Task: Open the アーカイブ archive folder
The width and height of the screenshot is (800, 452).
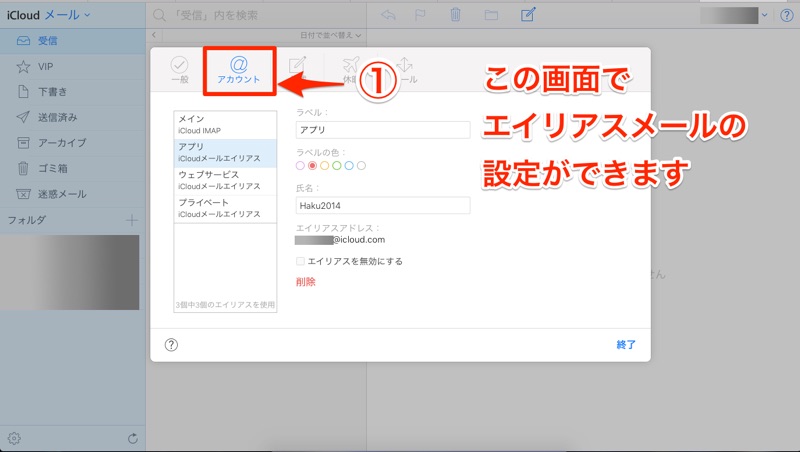Action: pyautogui.click(x=72, y=143)
